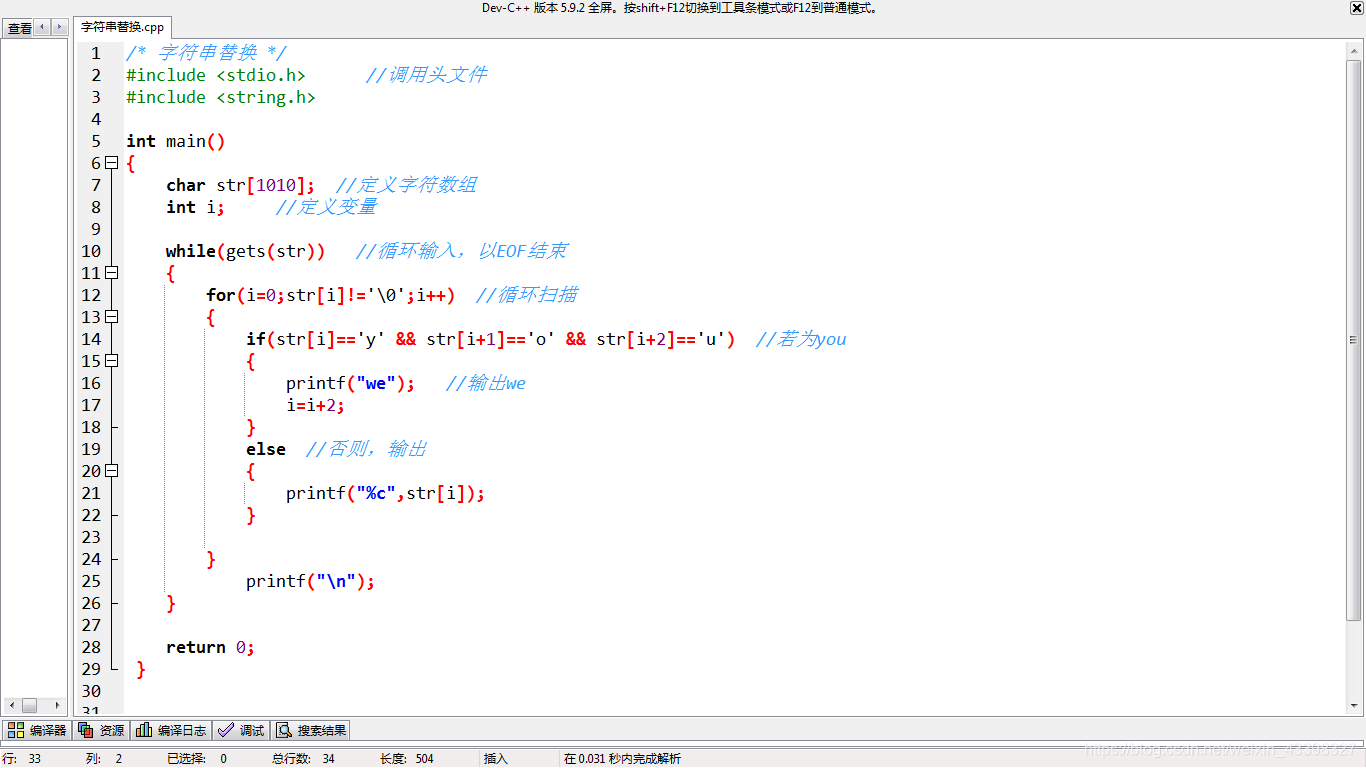Click the comment //调用头文件
Image resolution: width=1366 pixels, height=768 pixels.
pos(427,75)
